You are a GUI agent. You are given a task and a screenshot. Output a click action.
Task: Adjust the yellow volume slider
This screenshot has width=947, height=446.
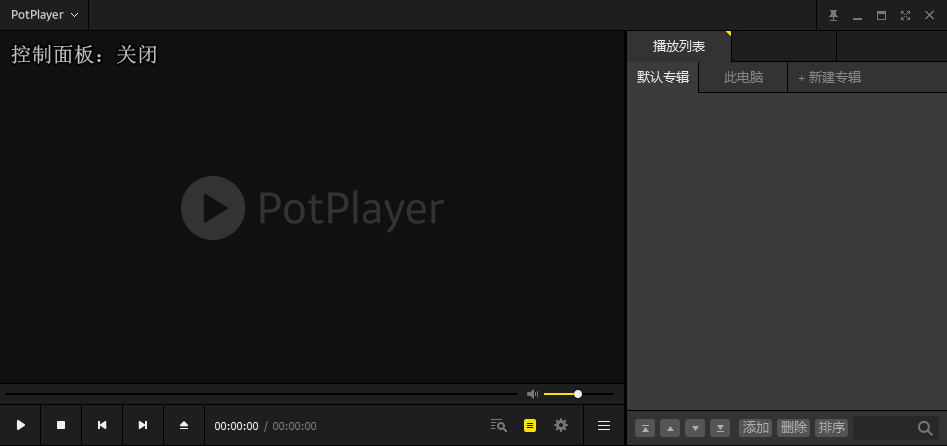click(x=579, y=394)
